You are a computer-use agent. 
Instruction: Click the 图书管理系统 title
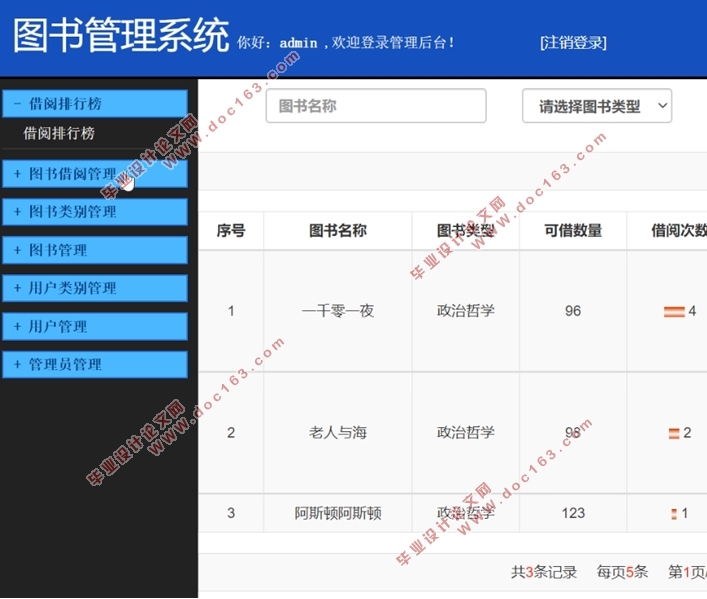coord(121,35)
